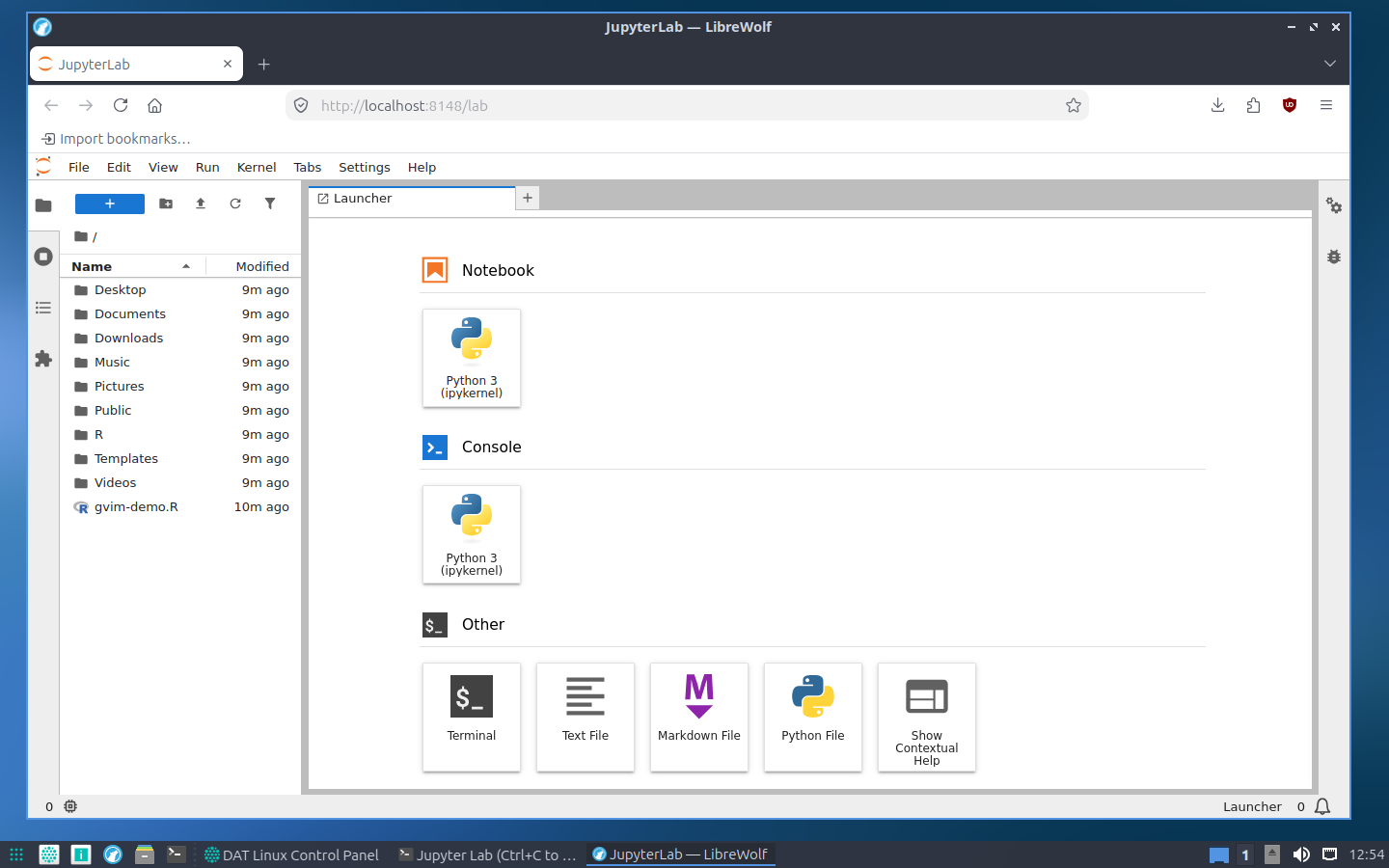Open the Extension Manager panel
This screenshot has width=1389, height=868.
(x=43, y=359)
